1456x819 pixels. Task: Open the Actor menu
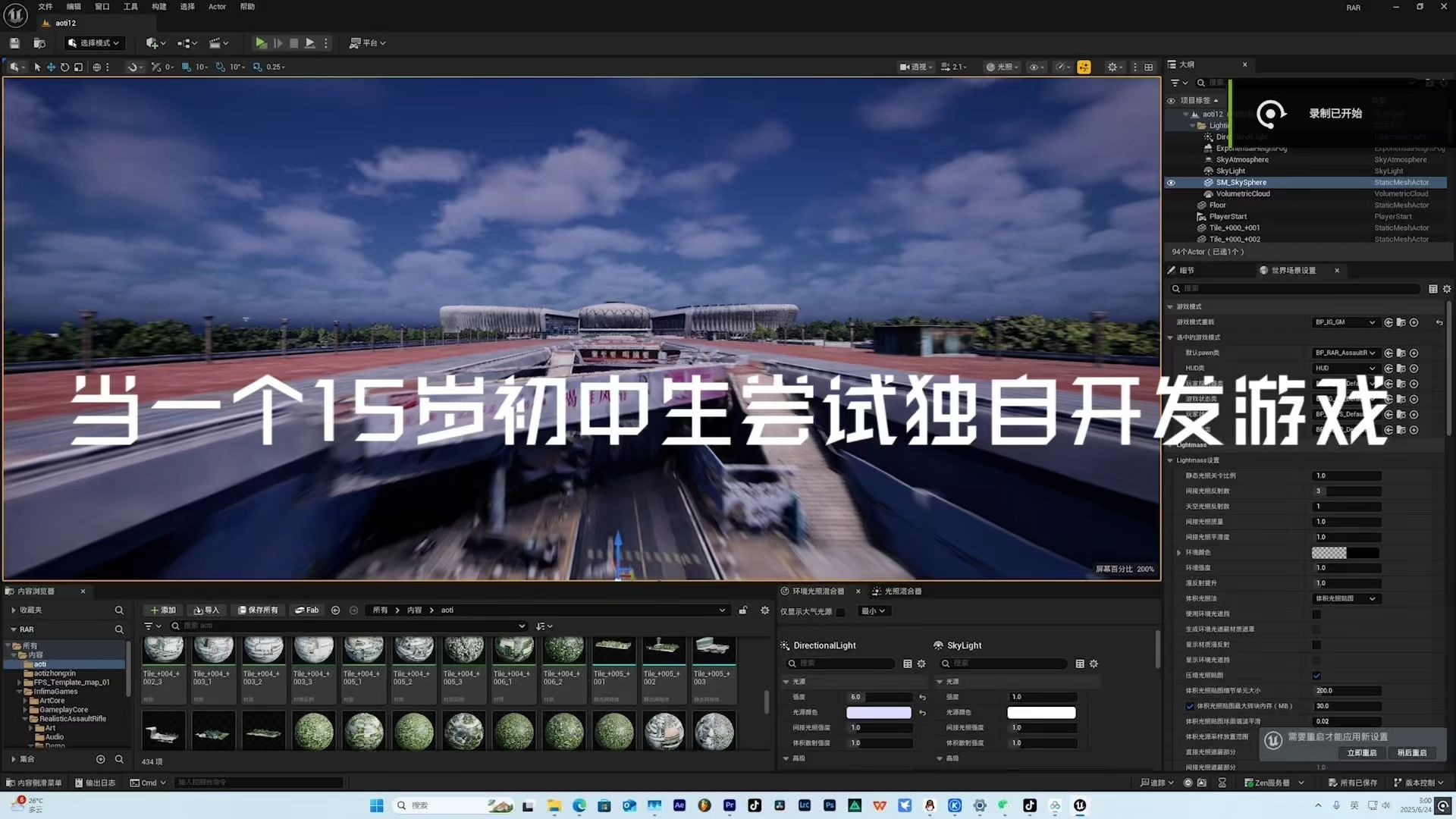[x=217, y=7]
